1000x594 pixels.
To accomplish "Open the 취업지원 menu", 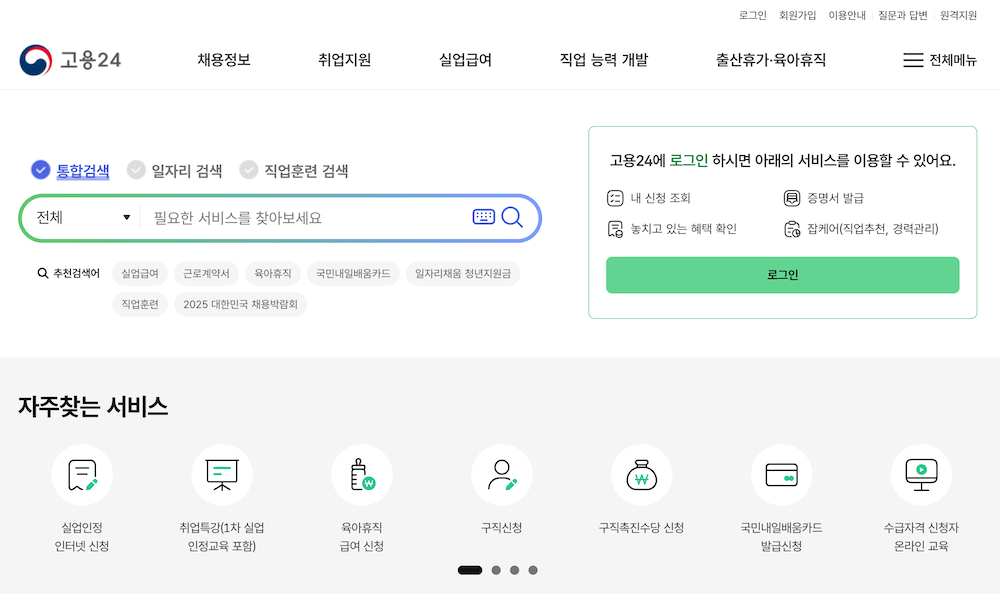I will tap(344, 60).
